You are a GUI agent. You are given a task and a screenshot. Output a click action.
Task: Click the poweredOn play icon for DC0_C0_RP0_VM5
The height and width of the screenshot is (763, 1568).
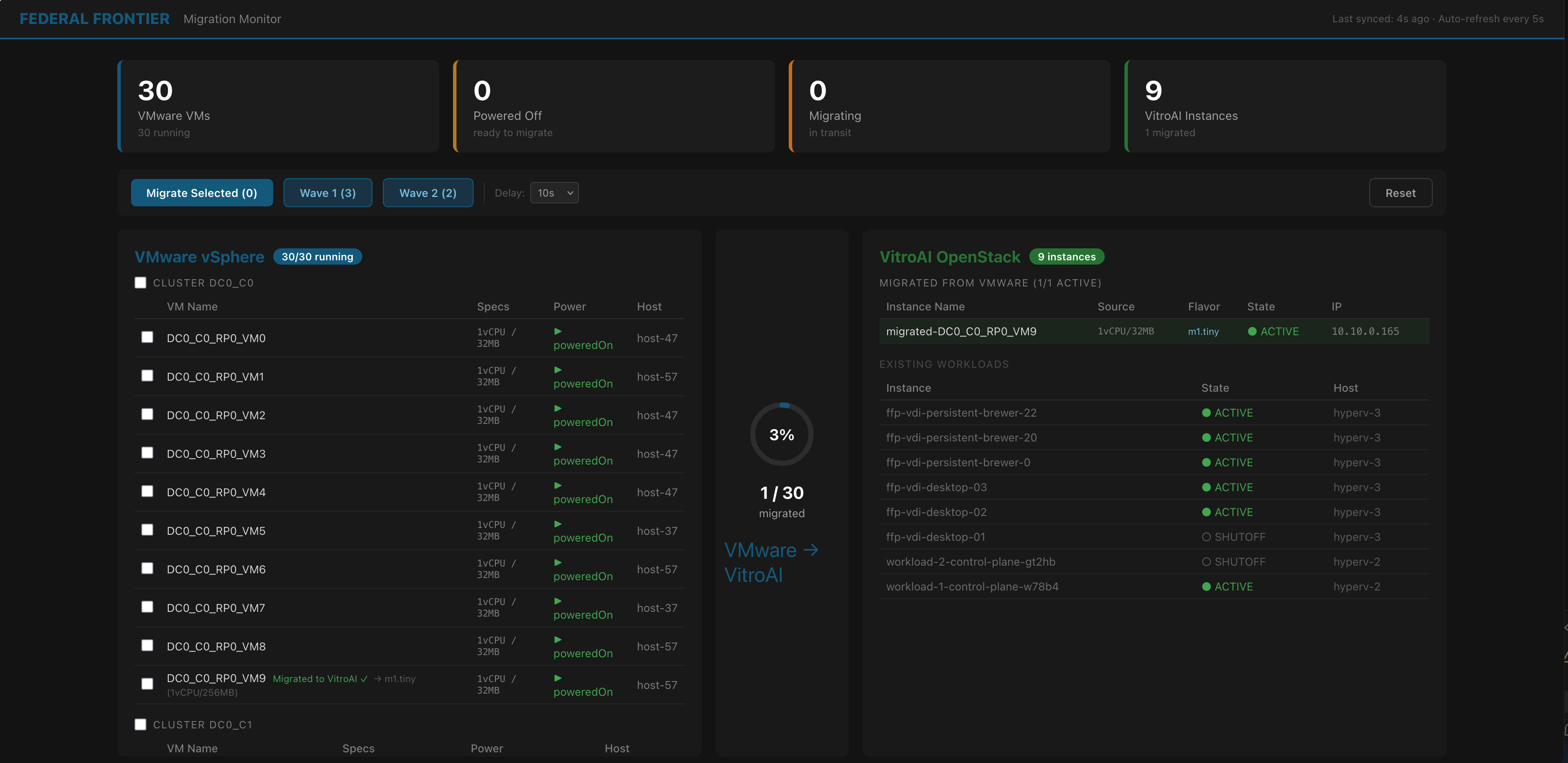click(557, 524)
